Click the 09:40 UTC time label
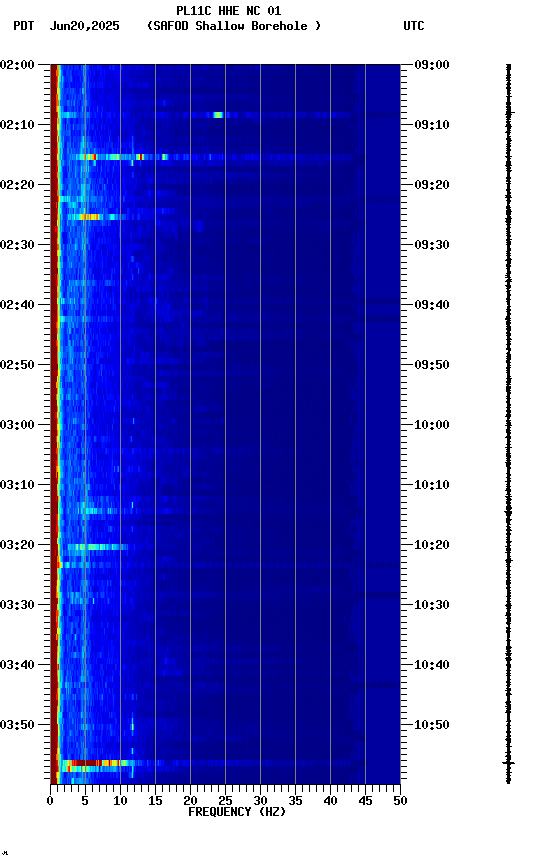 pyautogui.click(x=432, y=305)
